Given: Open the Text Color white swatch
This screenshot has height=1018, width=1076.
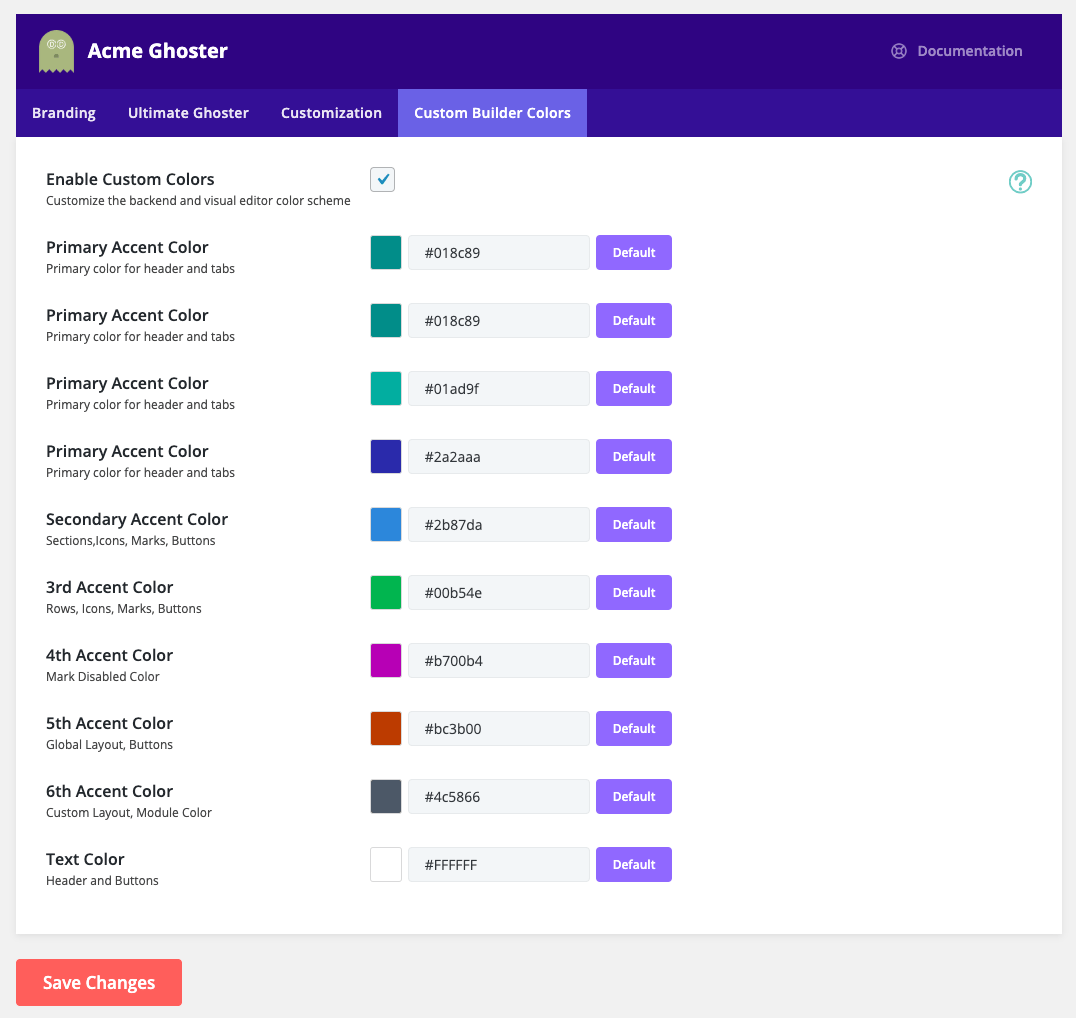Looking at the screenshot, I should tap(386, 864).
